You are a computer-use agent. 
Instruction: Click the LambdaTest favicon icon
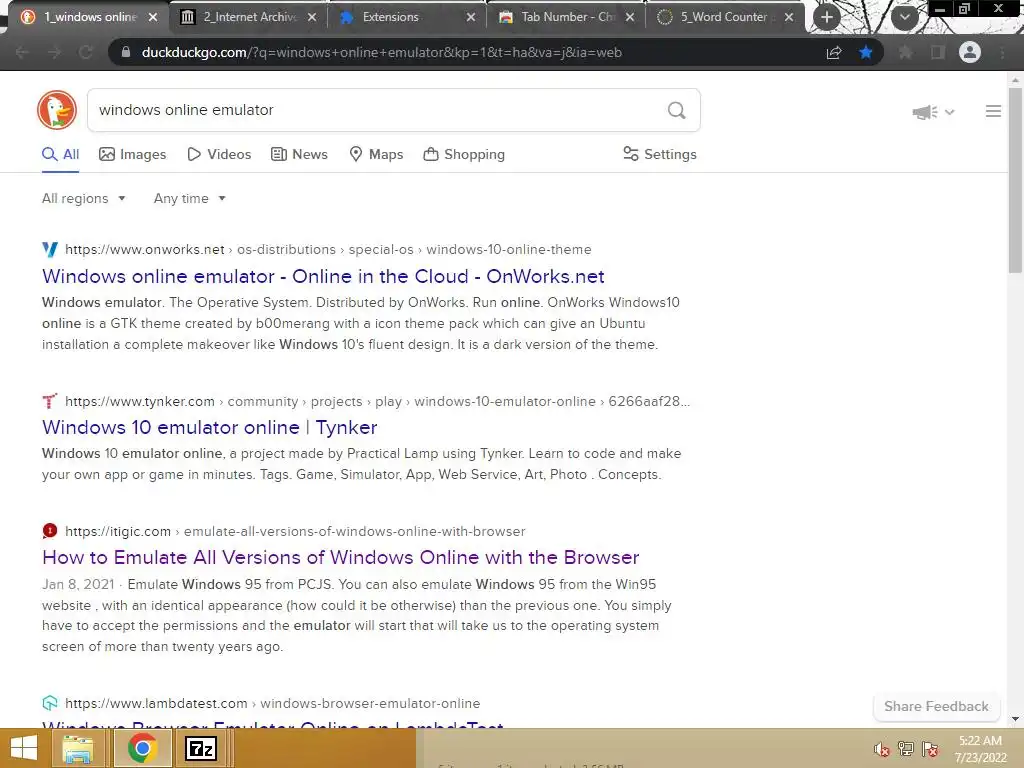(50, 703)
